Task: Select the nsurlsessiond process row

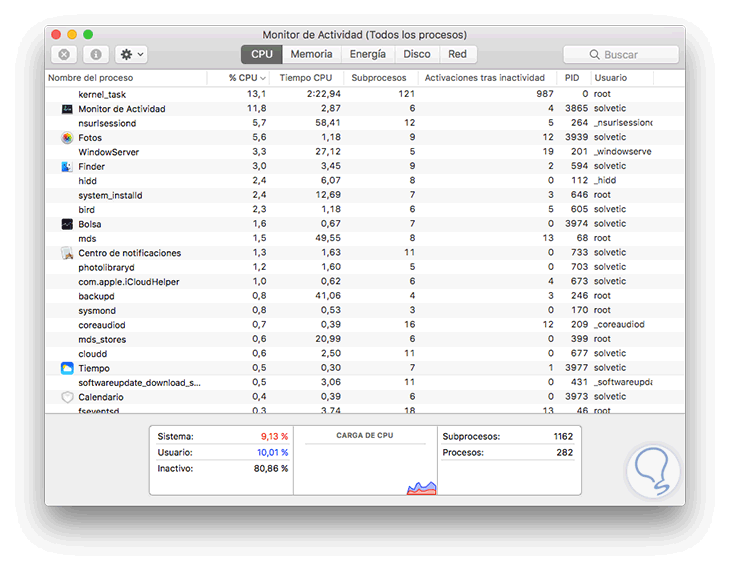Action: click(x=365, y=123)
